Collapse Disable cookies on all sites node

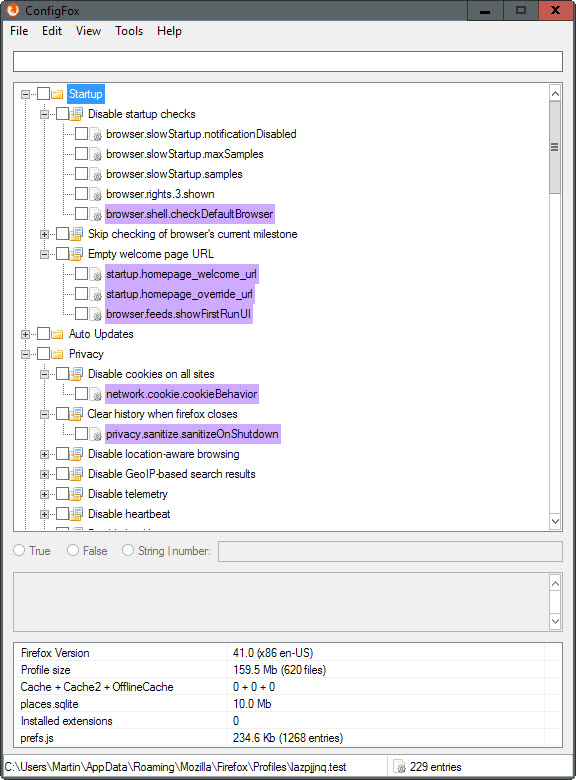pyautogui.click(x=44, y=374)
